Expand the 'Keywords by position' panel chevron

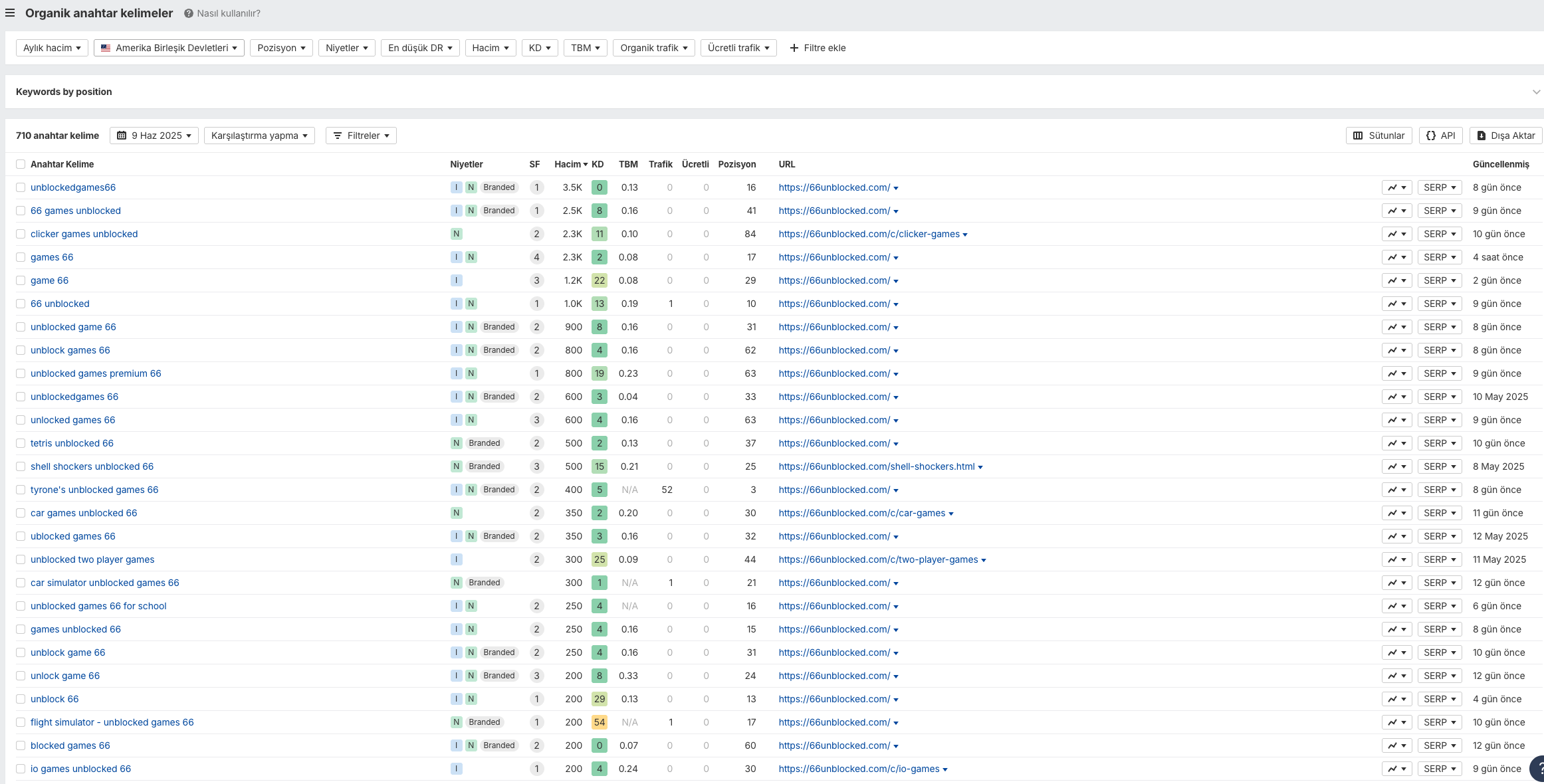tap(1536, 92)
